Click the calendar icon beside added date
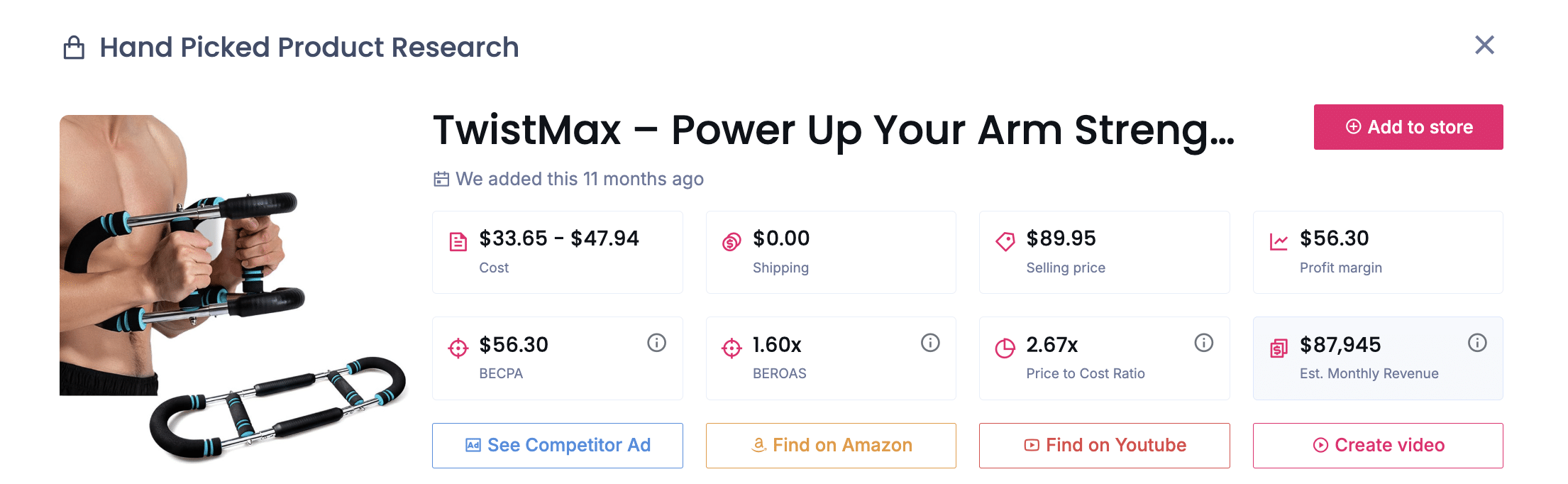 441,179
